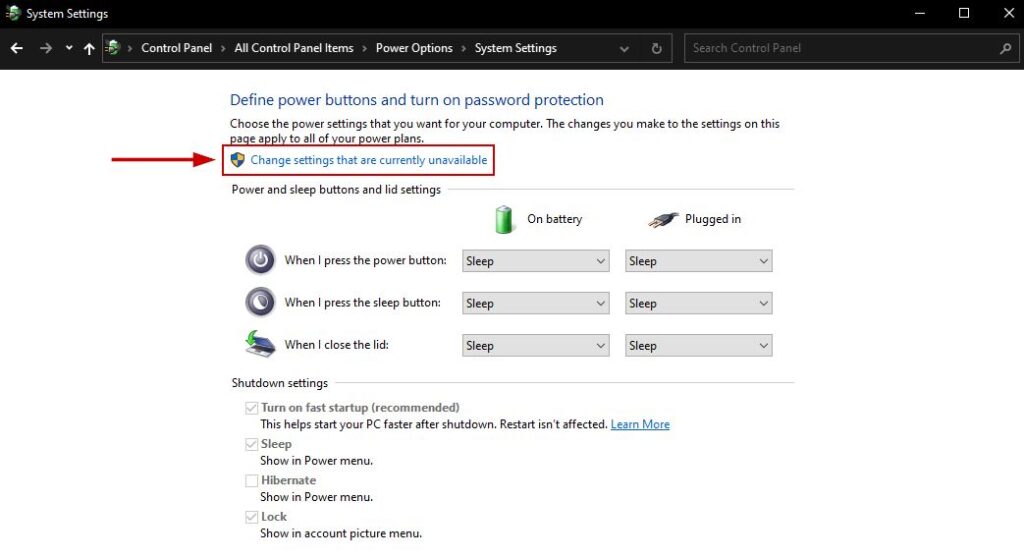Open On battery close lid dropdown
This screenshot has height=558, width=1024.
tap(536, 346)
